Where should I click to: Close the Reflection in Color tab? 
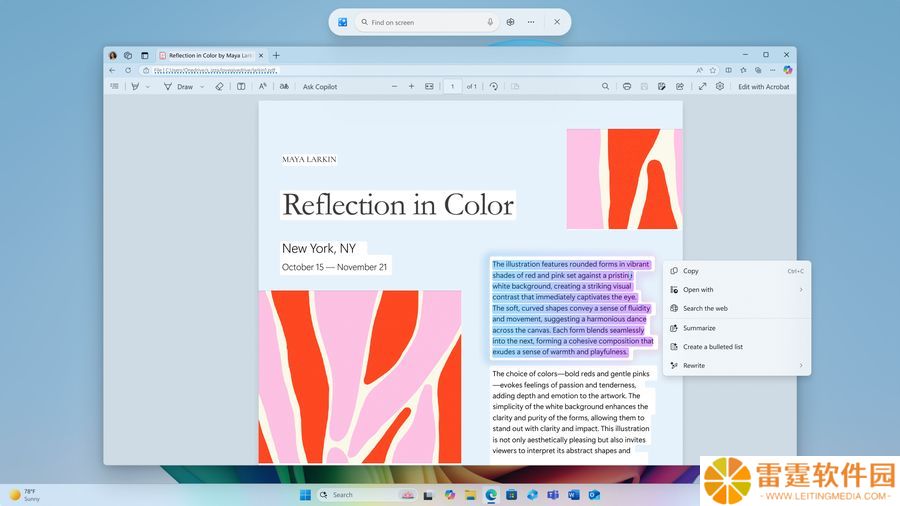[261, 56]
